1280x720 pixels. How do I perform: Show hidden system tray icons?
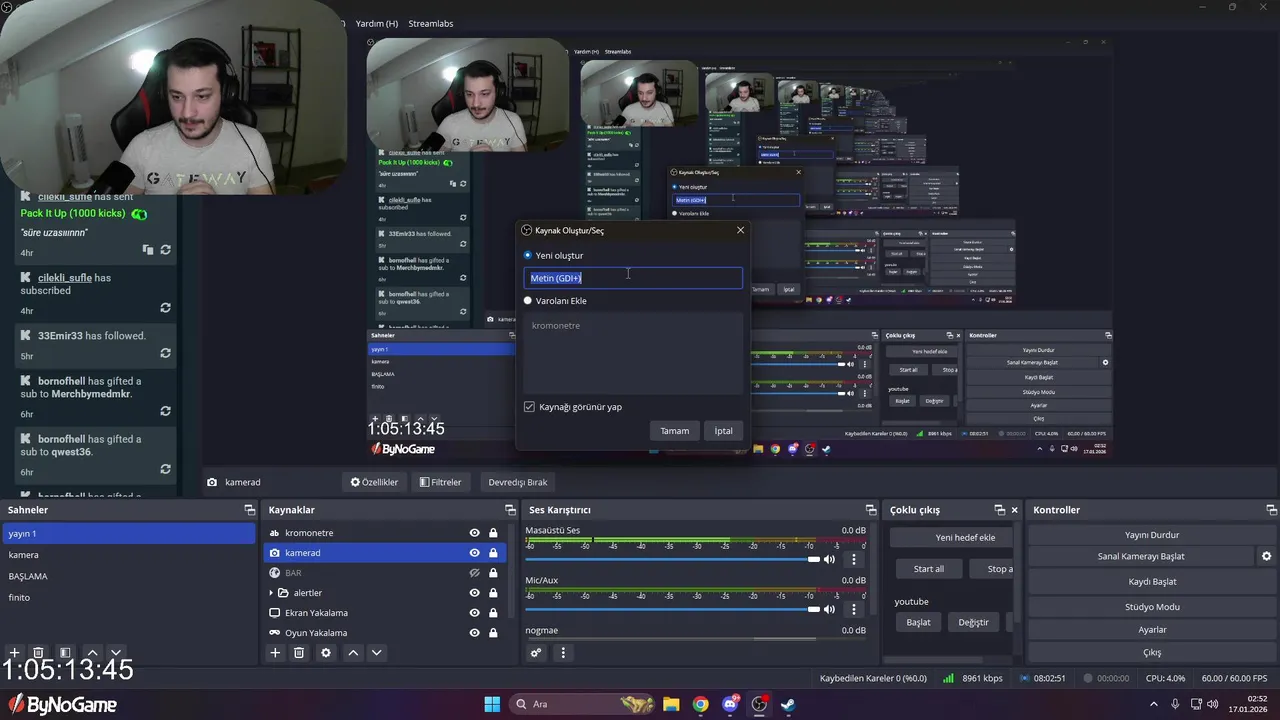[1155, 704]
